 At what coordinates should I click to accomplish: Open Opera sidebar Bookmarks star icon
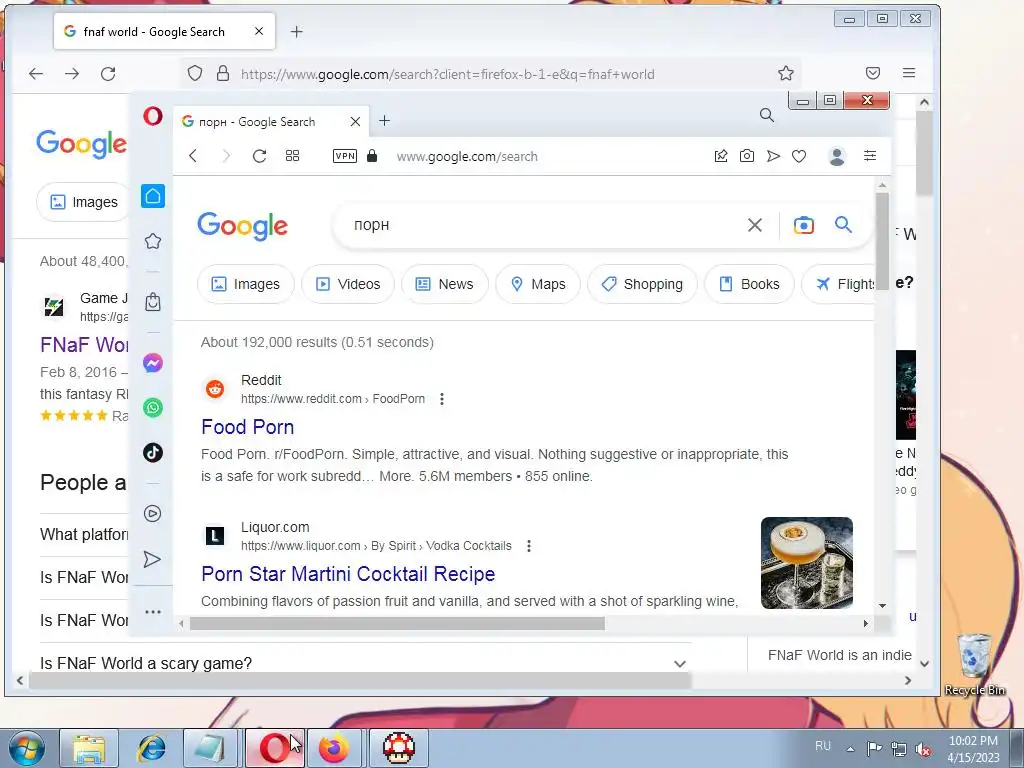pos(153,241)
